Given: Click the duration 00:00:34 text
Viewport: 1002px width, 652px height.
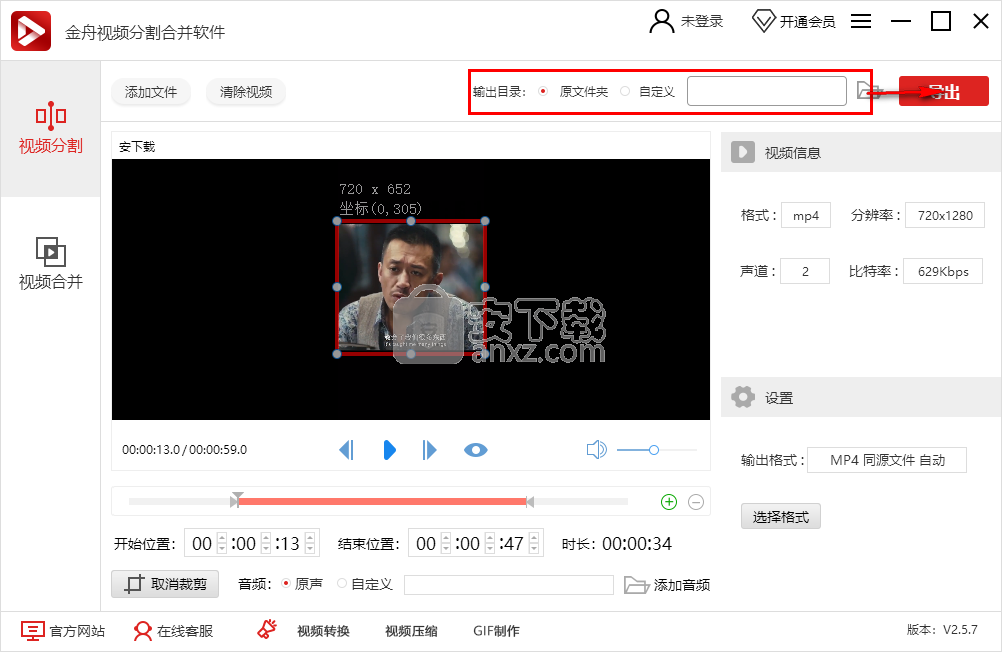Looking at the screenshot, I should point(637,544).
